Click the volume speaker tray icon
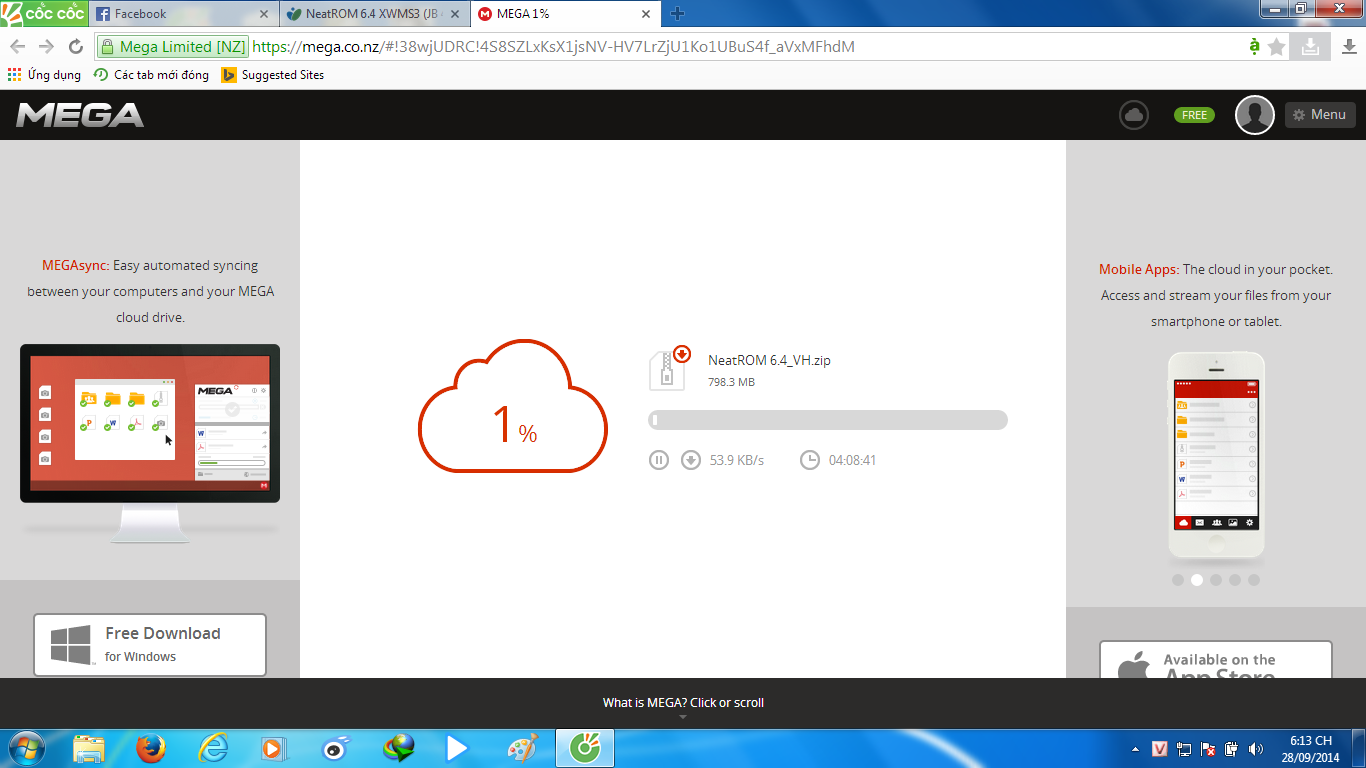Image resolution: width=1366 pixels, height=768 pixels. point(1255,748)
